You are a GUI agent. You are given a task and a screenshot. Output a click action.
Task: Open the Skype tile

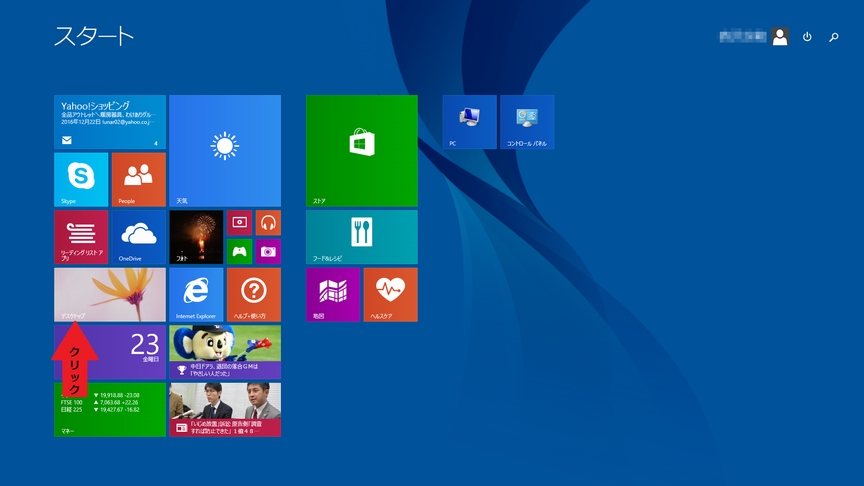pos(81,179)
